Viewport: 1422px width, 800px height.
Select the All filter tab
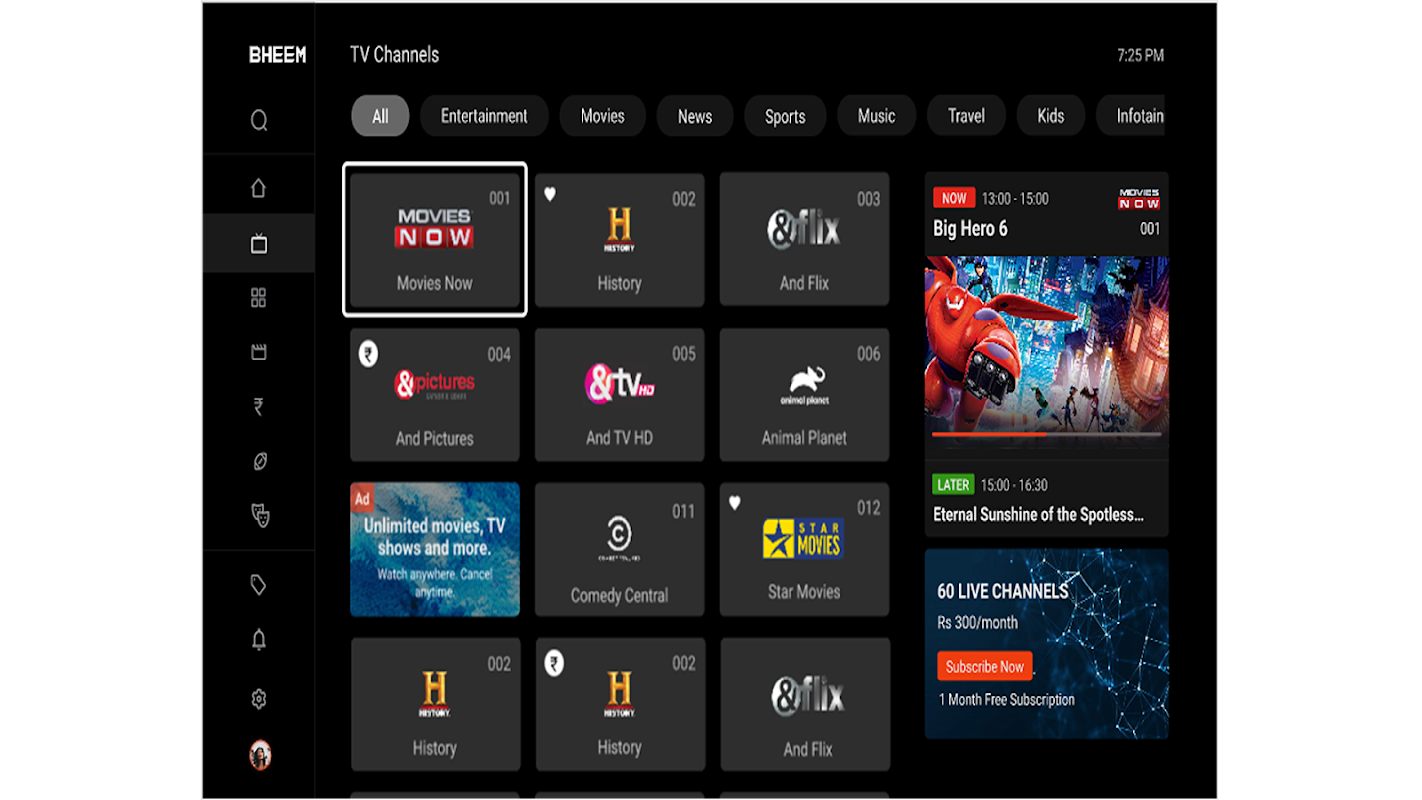tap(380, 116)
